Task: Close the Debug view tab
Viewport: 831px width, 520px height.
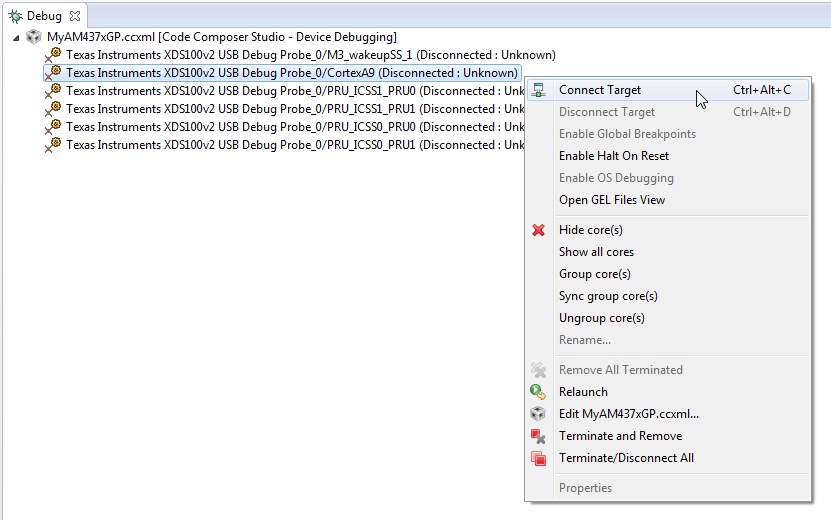Action: (75, 16)
